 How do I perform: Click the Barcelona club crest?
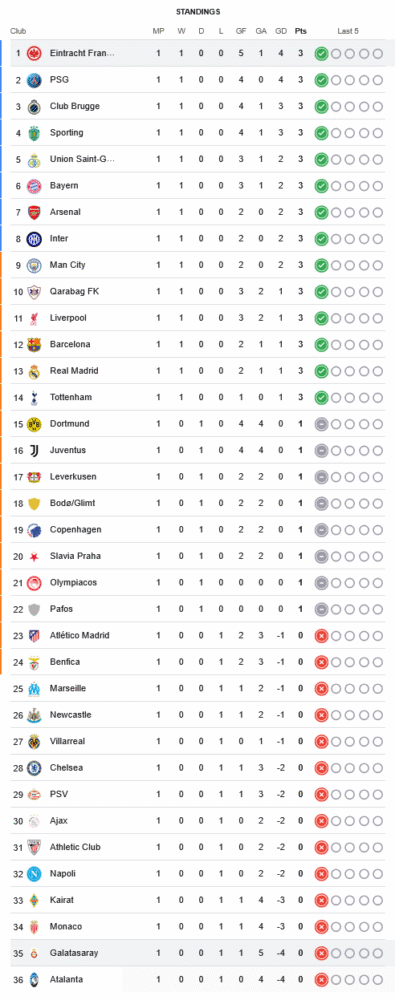point(34,344)
